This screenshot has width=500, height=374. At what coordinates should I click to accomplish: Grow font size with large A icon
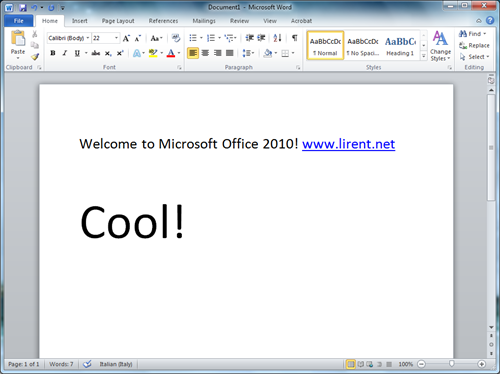tap(126, 38)
